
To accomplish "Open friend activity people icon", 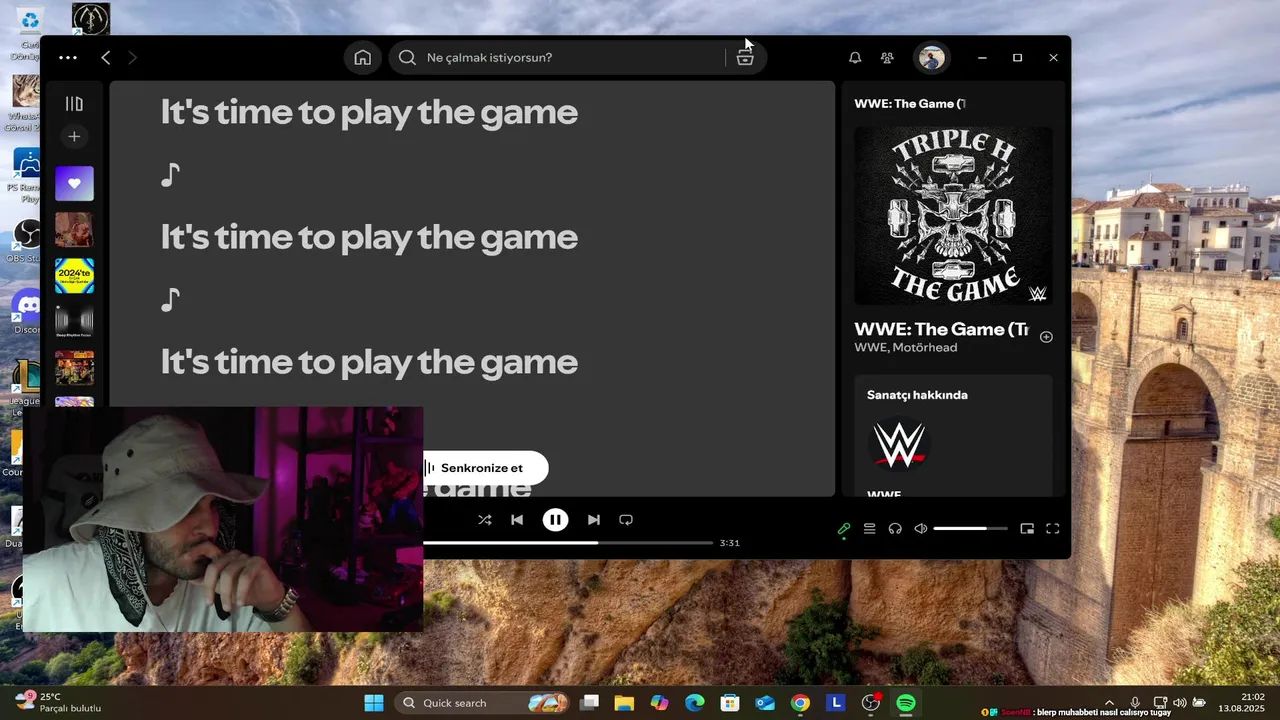I will [x=887, y=58].
